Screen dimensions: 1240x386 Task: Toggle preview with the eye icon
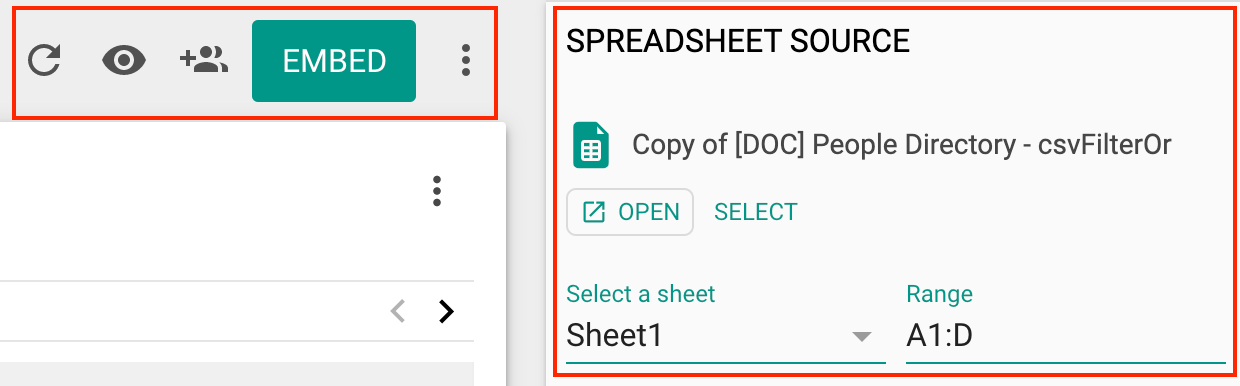(125, 61)
